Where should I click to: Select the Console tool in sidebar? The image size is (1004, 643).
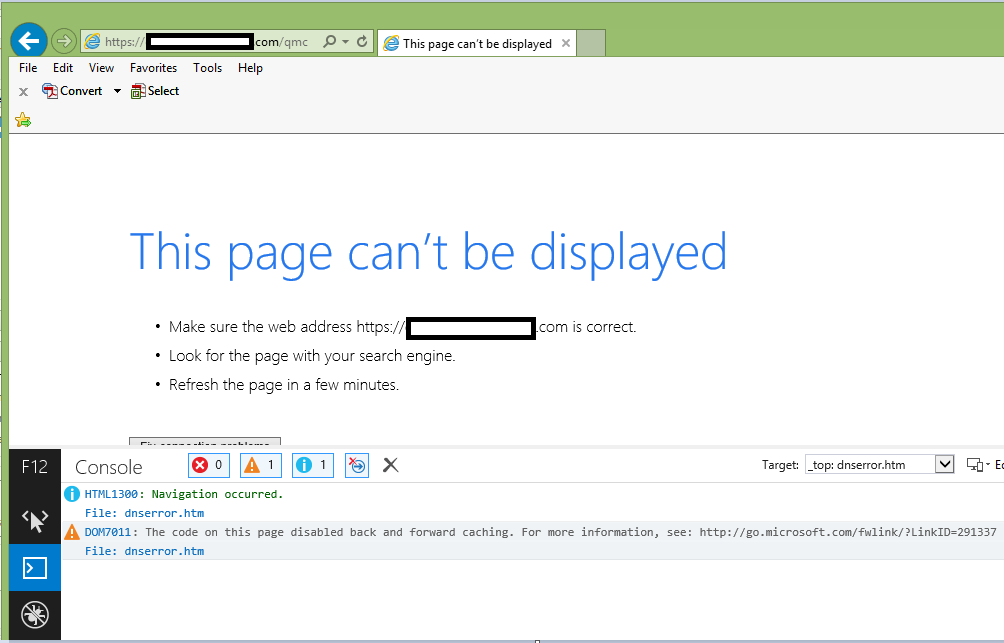click(x=35, y=567)
